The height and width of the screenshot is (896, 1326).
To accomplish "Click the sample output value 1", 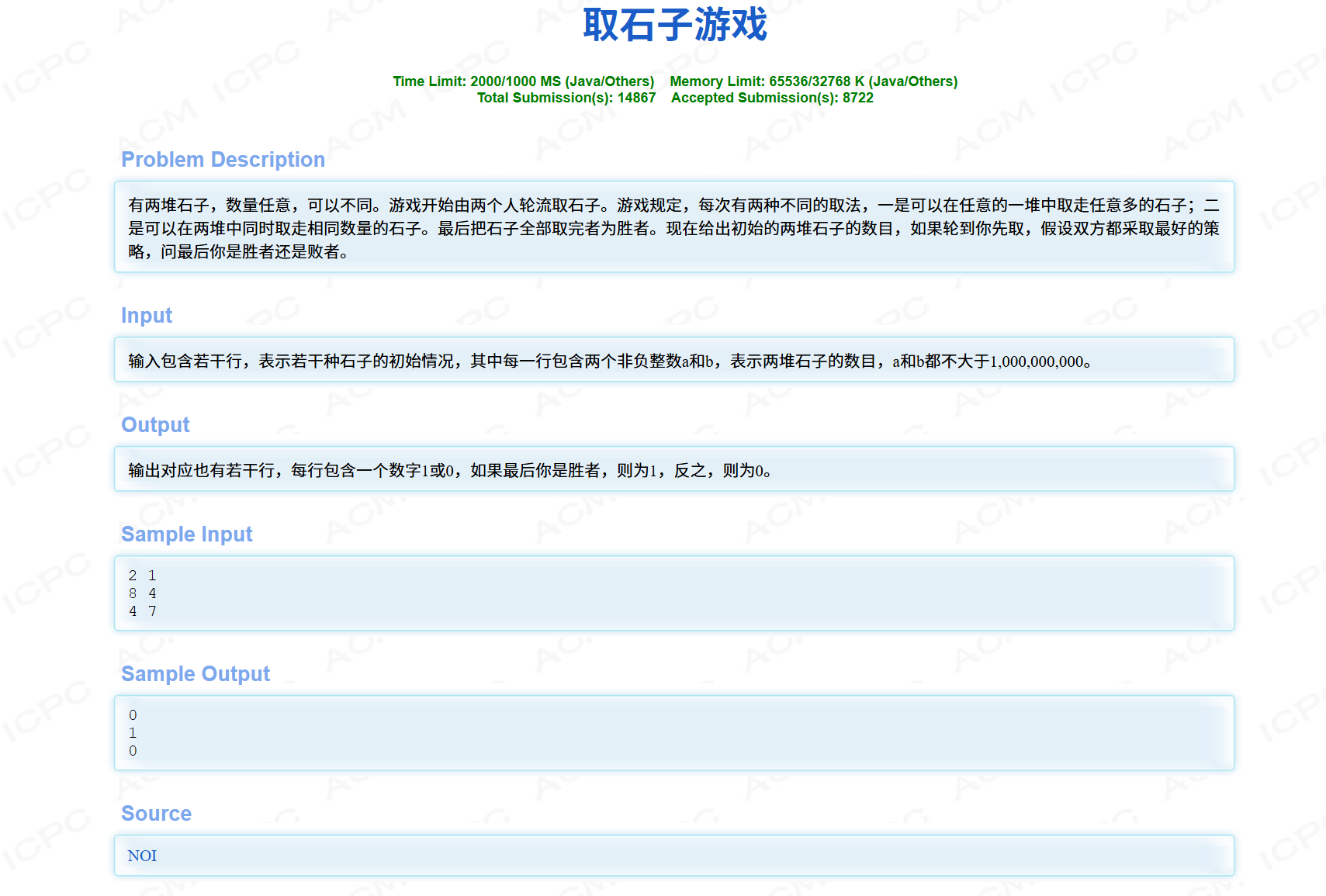I will [133, 733].
